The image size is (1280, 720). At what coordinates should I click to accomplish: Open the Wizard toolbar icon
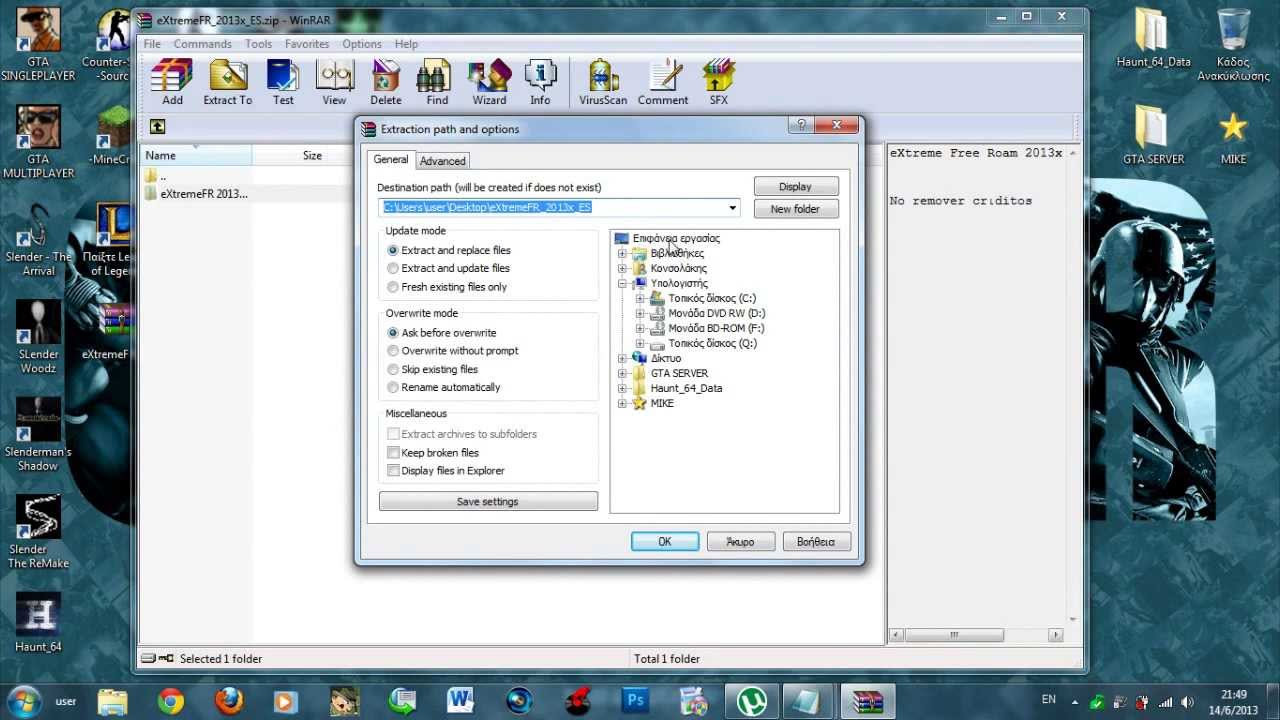tap(489, 82)
